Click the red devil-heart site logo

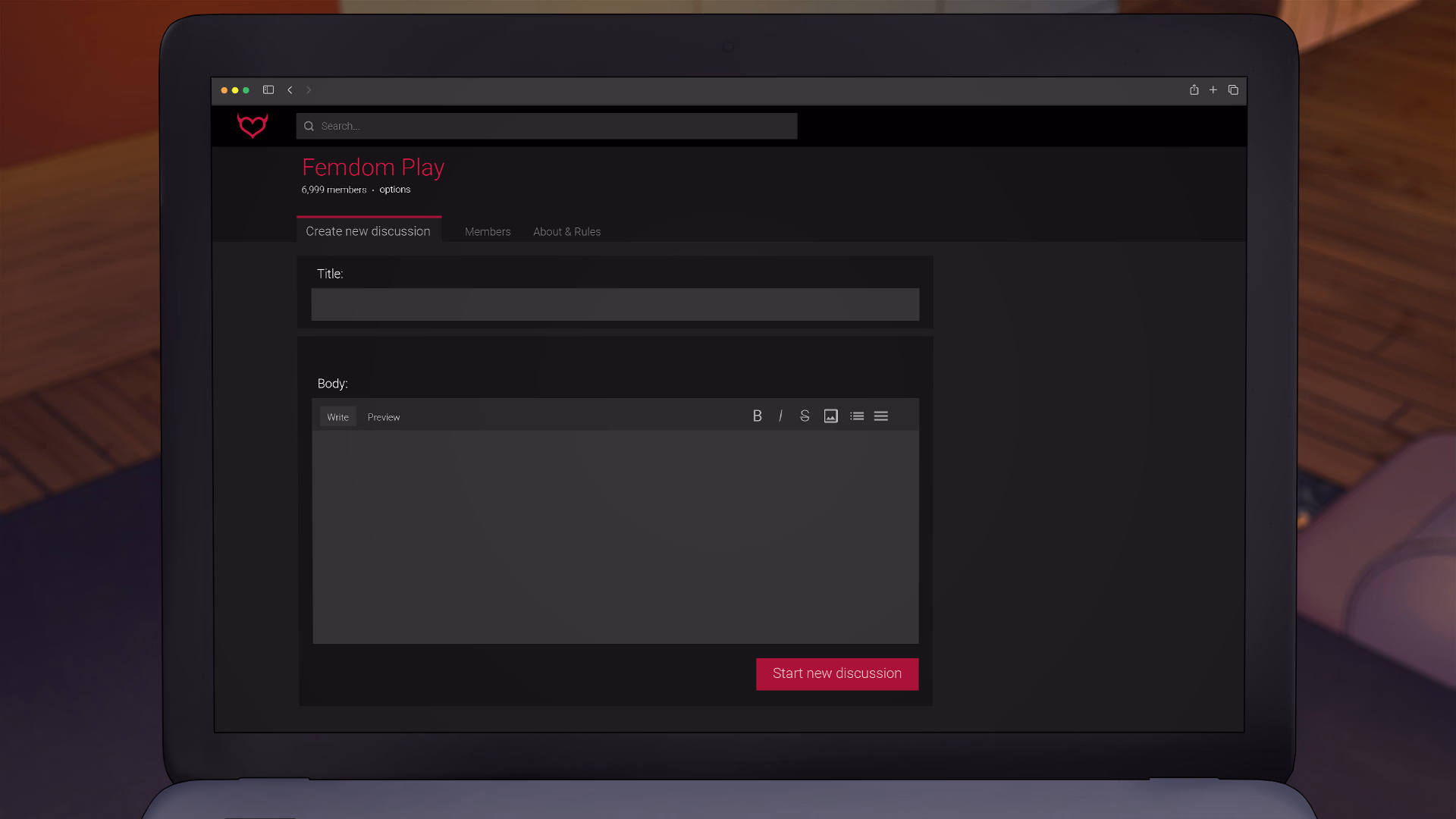(253, 125)
